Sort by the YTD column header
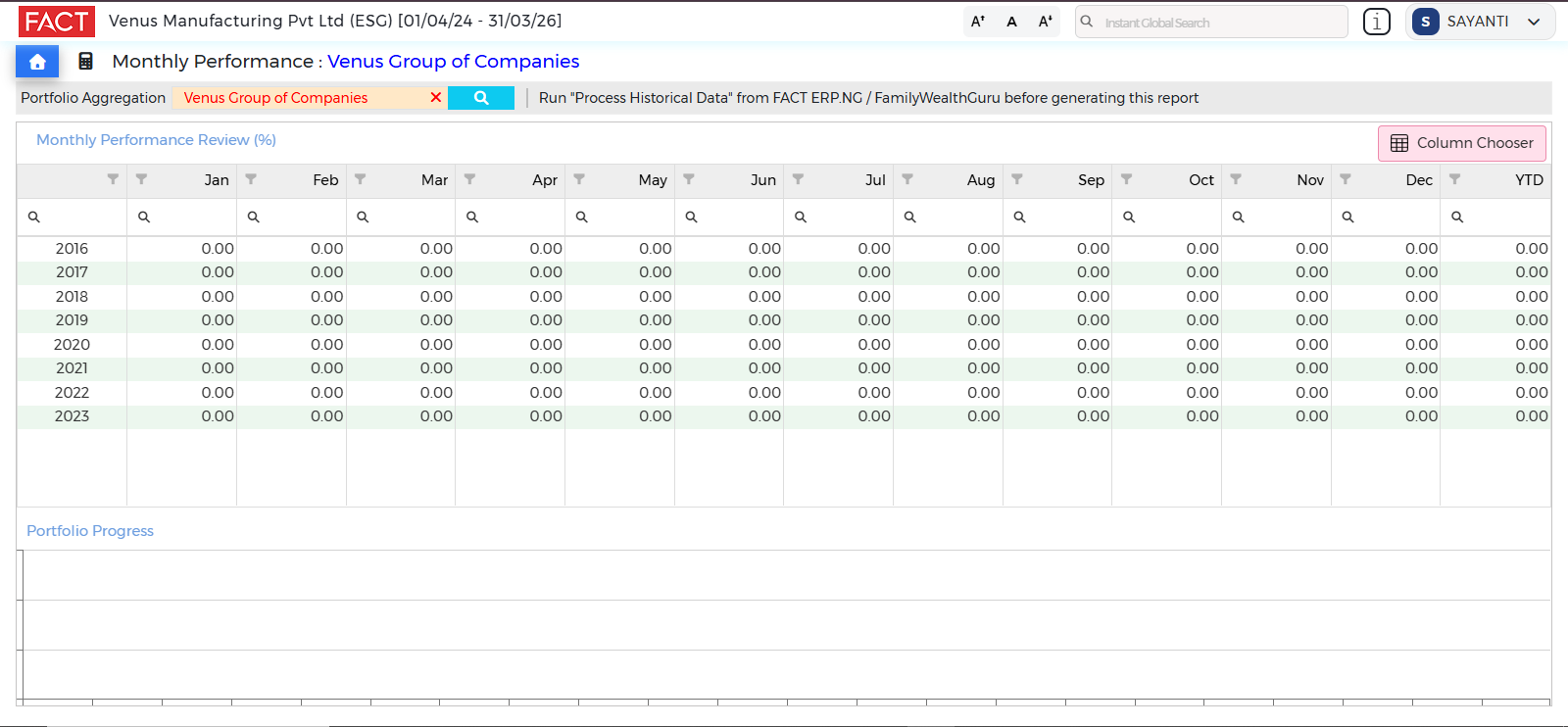This screenshot has height=727, width=1568. pos(1529,180)
